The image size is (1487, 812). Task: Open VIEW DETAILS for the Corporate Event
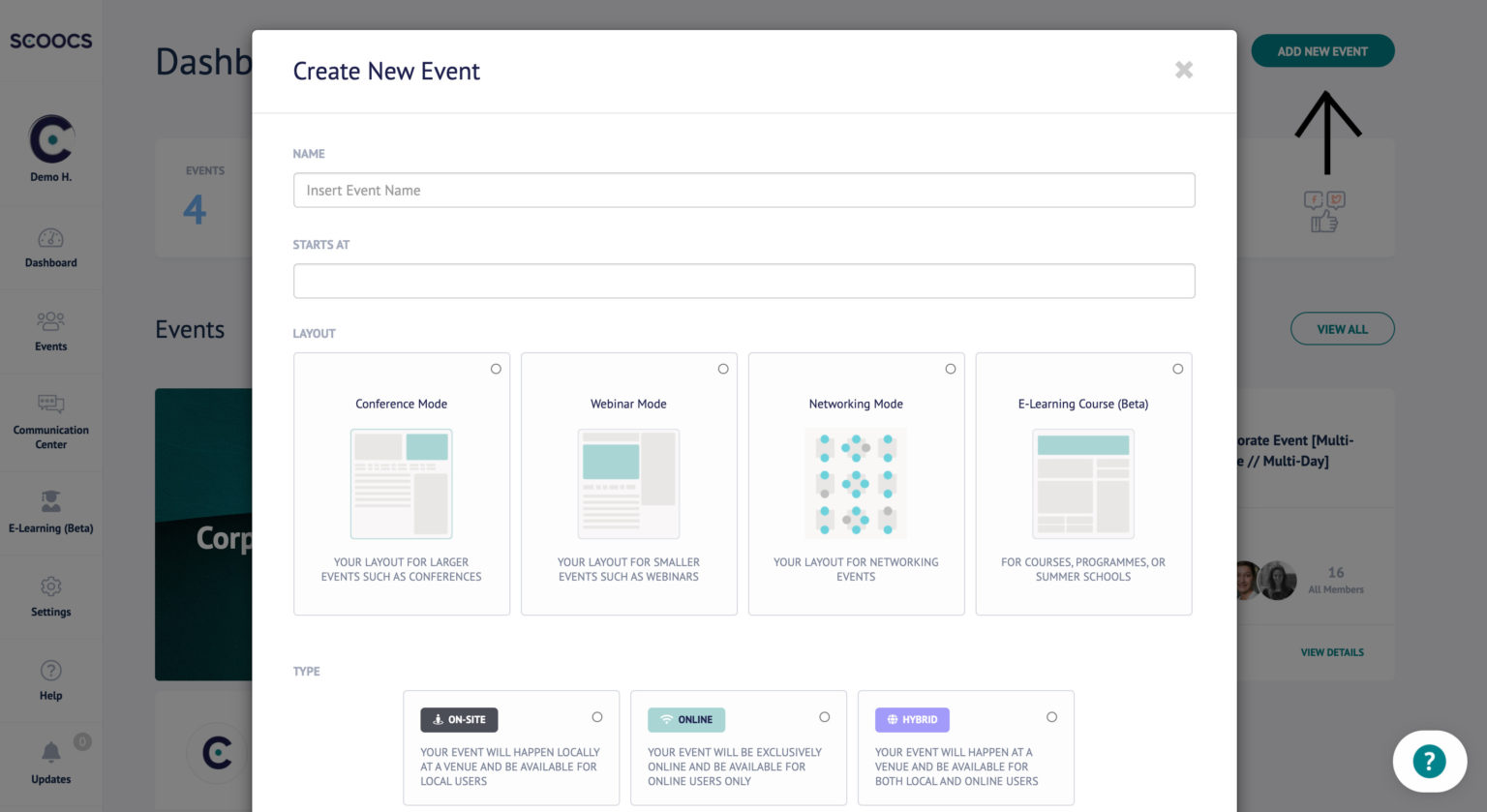point(1330,652)
